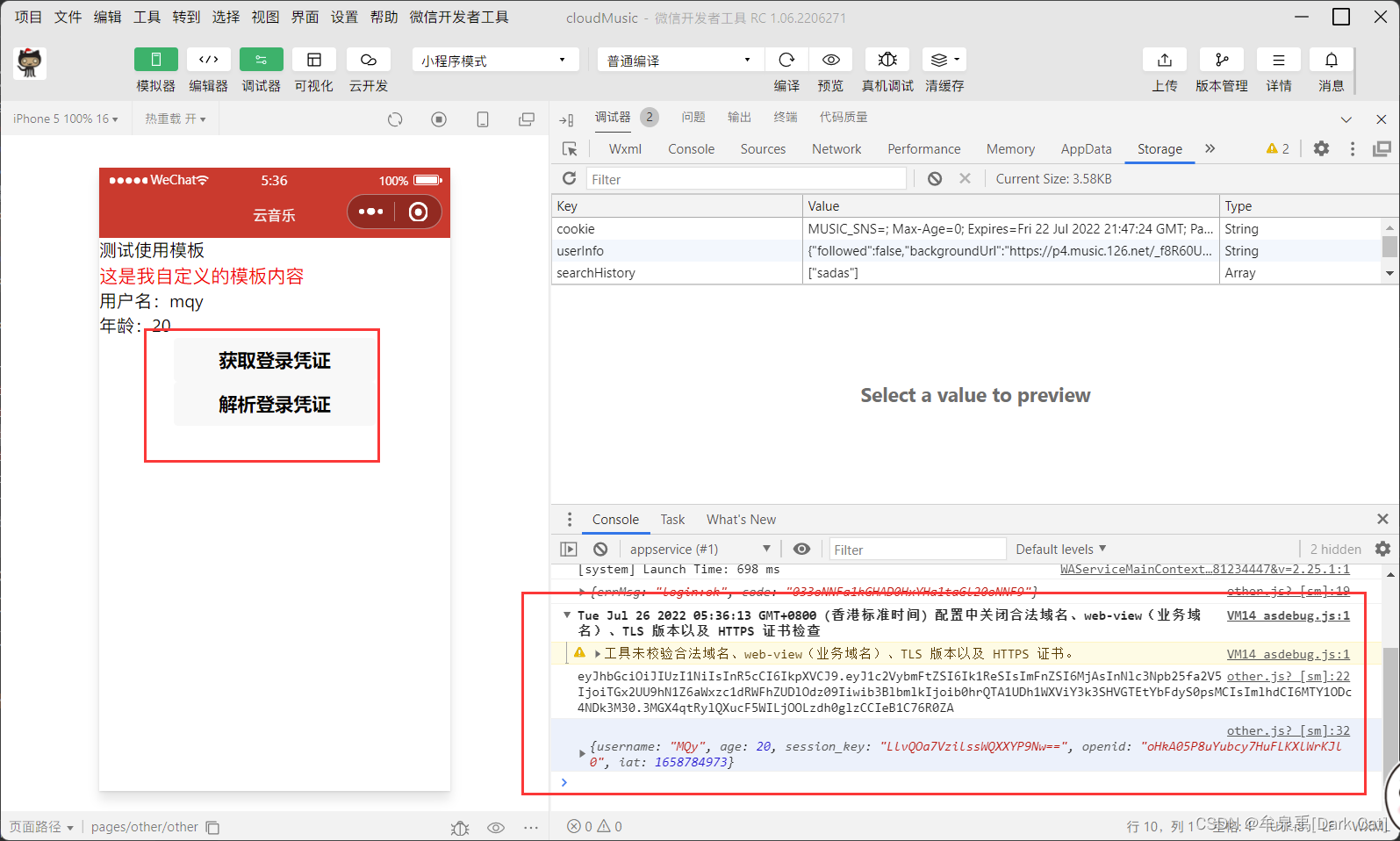The height and width of the screenshot is (841, 1400).
Task: Refresh the Storage list
Action: (x=569, y=178)
